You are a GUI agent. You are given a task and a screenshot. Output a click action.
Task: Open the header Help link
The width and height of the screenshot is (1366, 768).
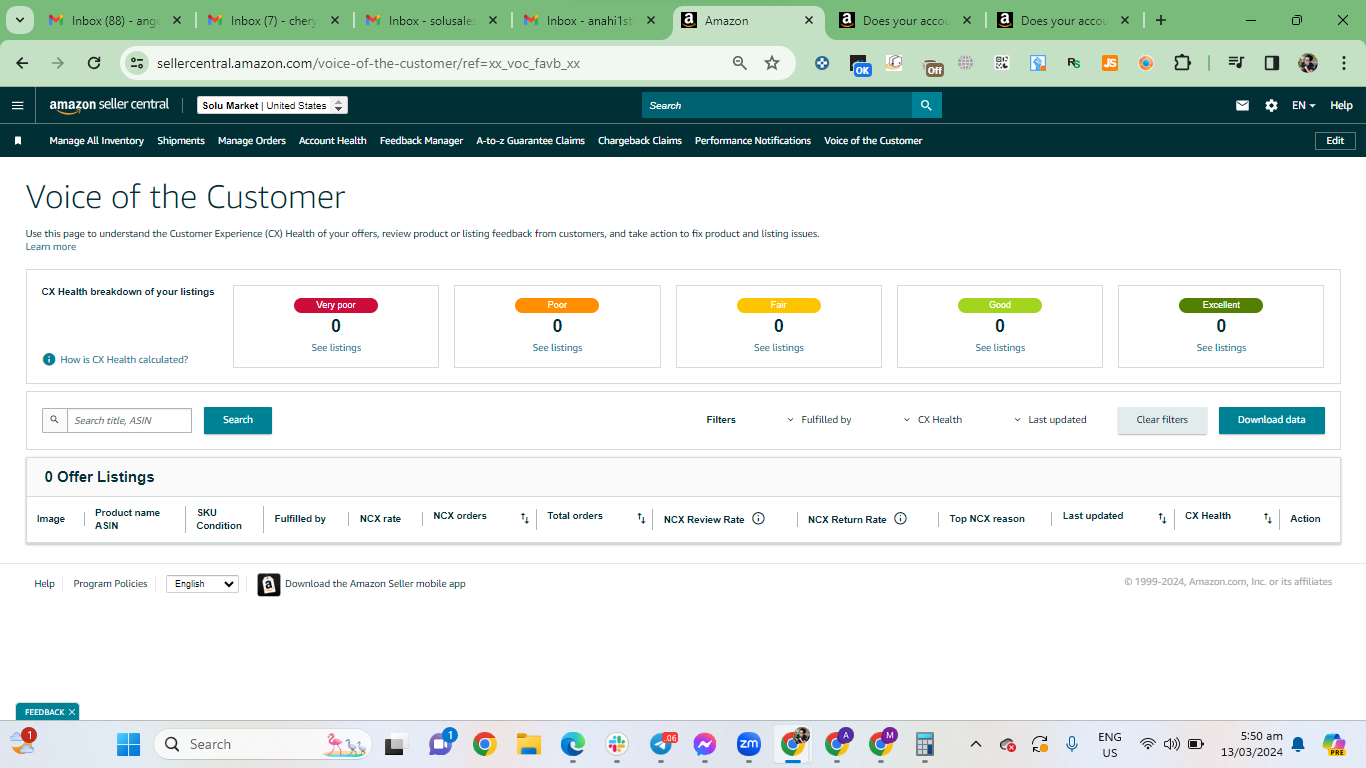[1341, 105]
